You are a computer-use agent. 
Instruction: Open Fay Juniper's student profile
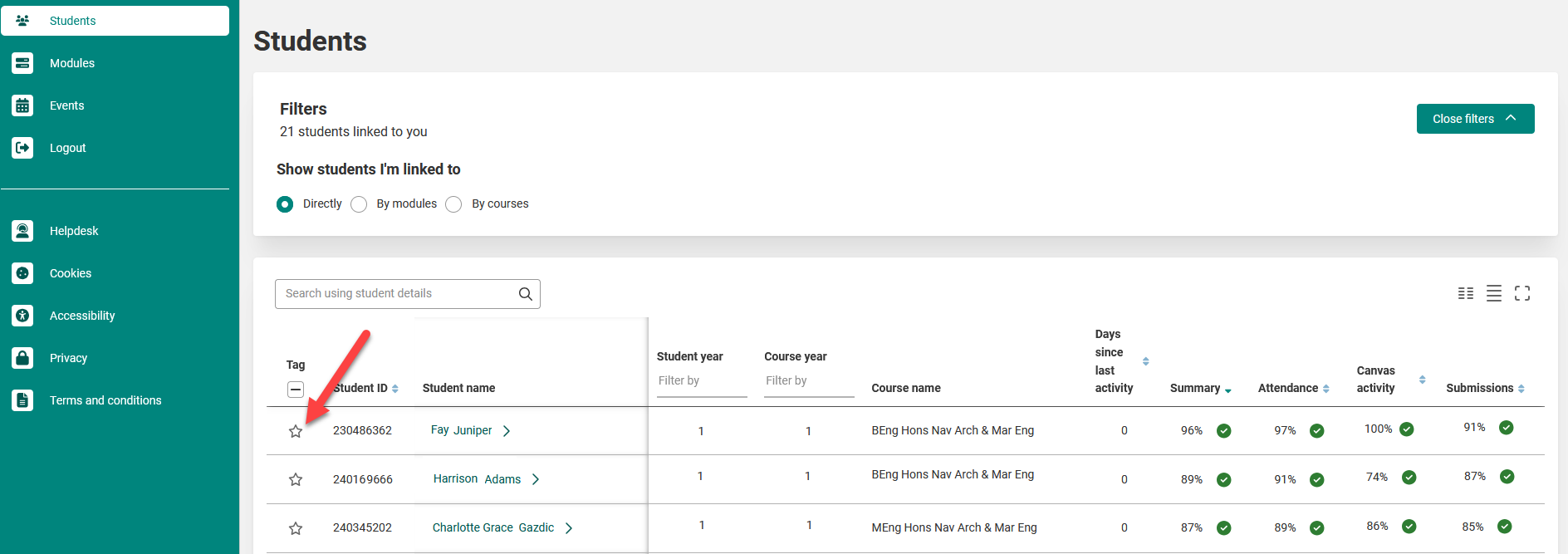coord(462,430)
